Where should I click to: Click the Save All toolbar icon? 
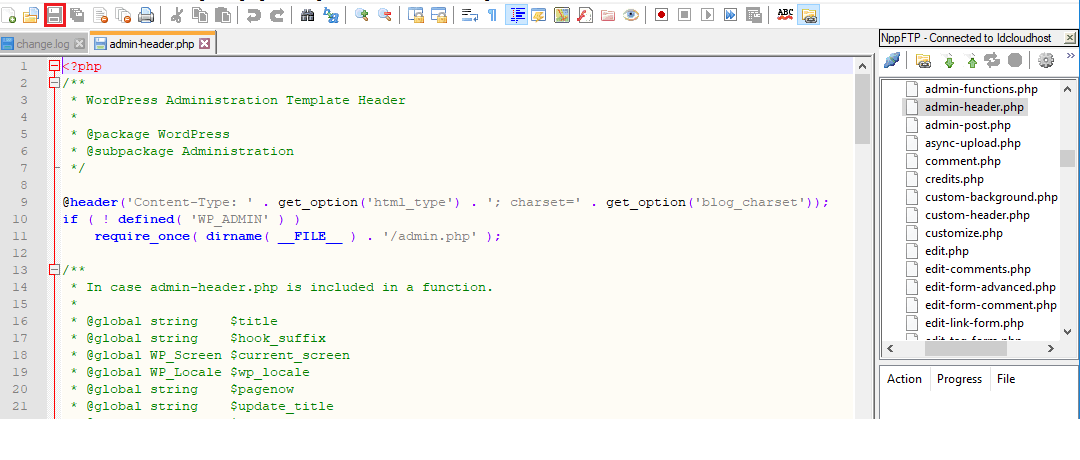tap(78, 14)
